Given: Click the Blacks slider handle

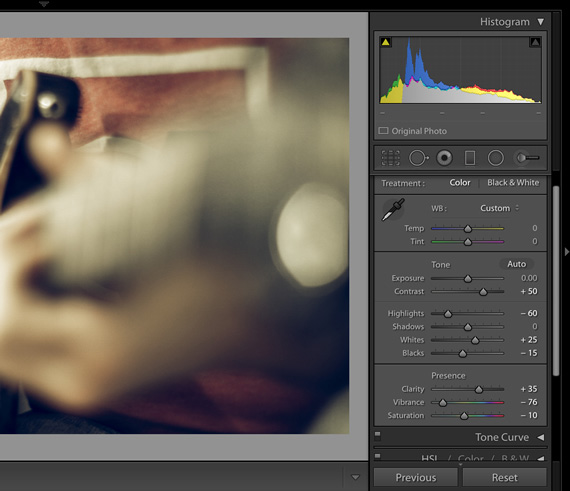Looking at the screenshot, I should click(x=462, y=353).
